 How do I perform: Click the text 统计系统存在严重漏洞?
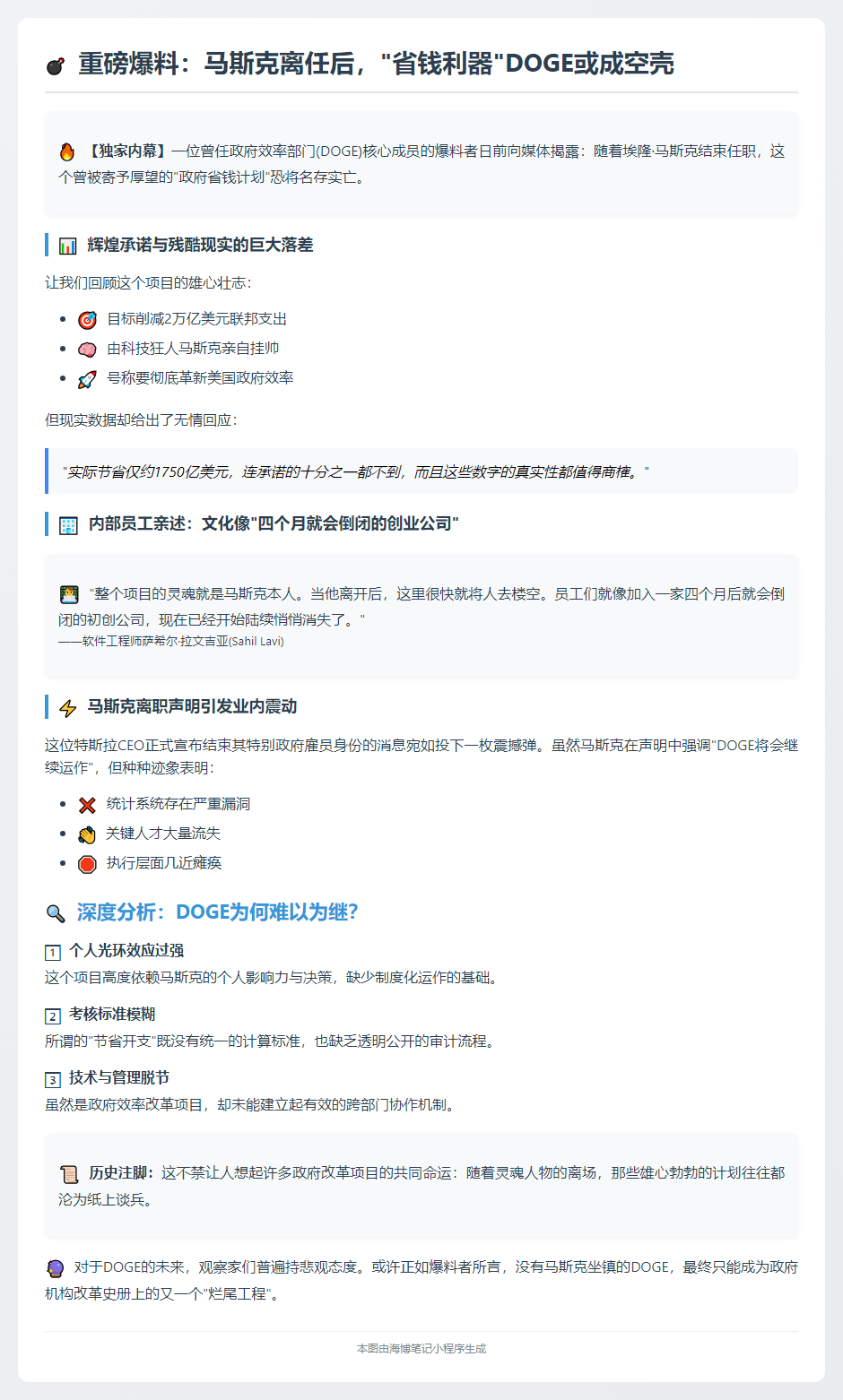click(178, 804)
